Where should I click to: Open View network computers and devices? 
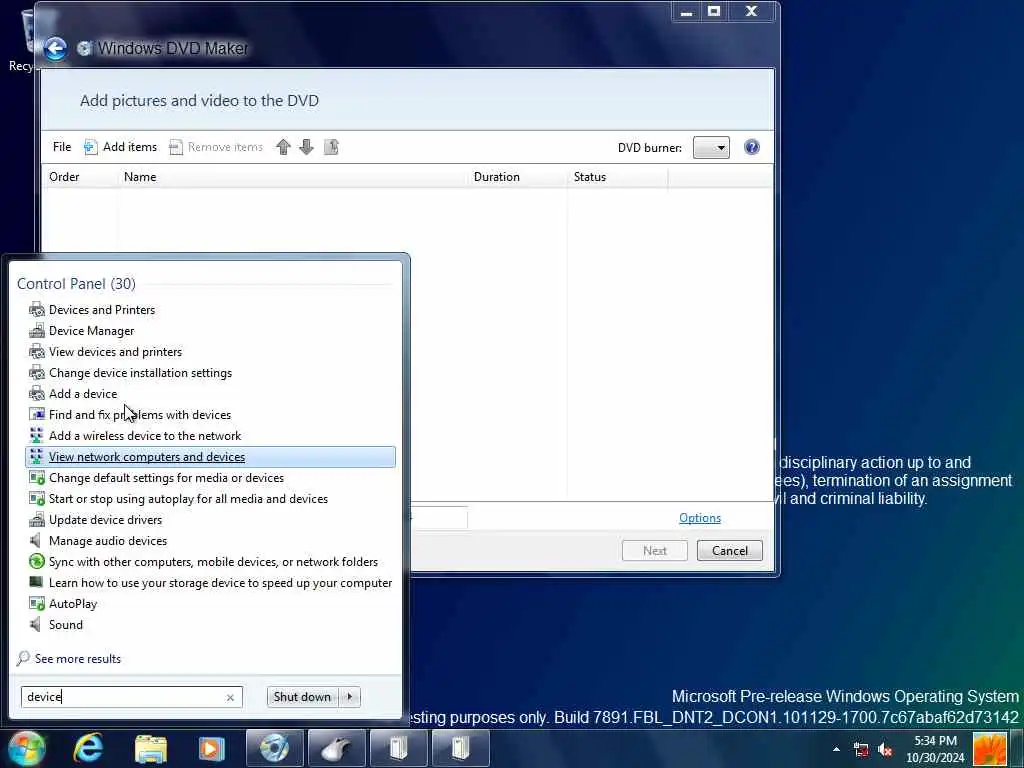tap(210, 456)
